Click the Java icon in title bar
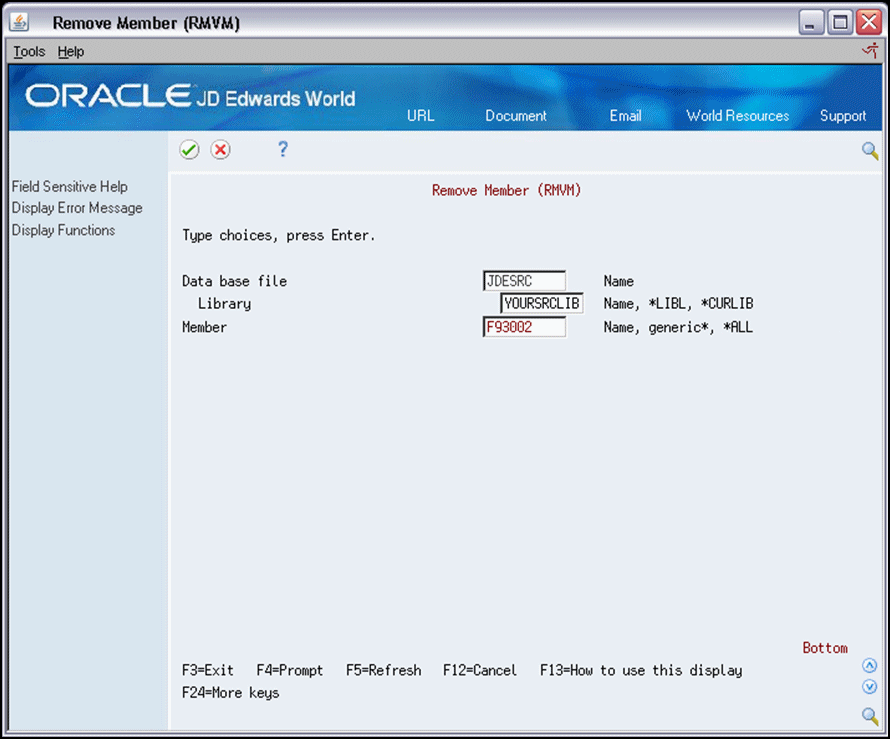This screenshot has width=890, height=739. (19, 22)
